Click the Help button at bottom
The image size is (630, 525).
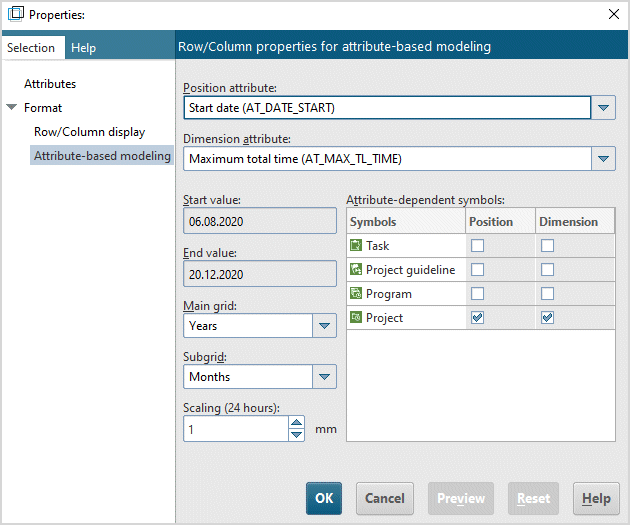596,498
